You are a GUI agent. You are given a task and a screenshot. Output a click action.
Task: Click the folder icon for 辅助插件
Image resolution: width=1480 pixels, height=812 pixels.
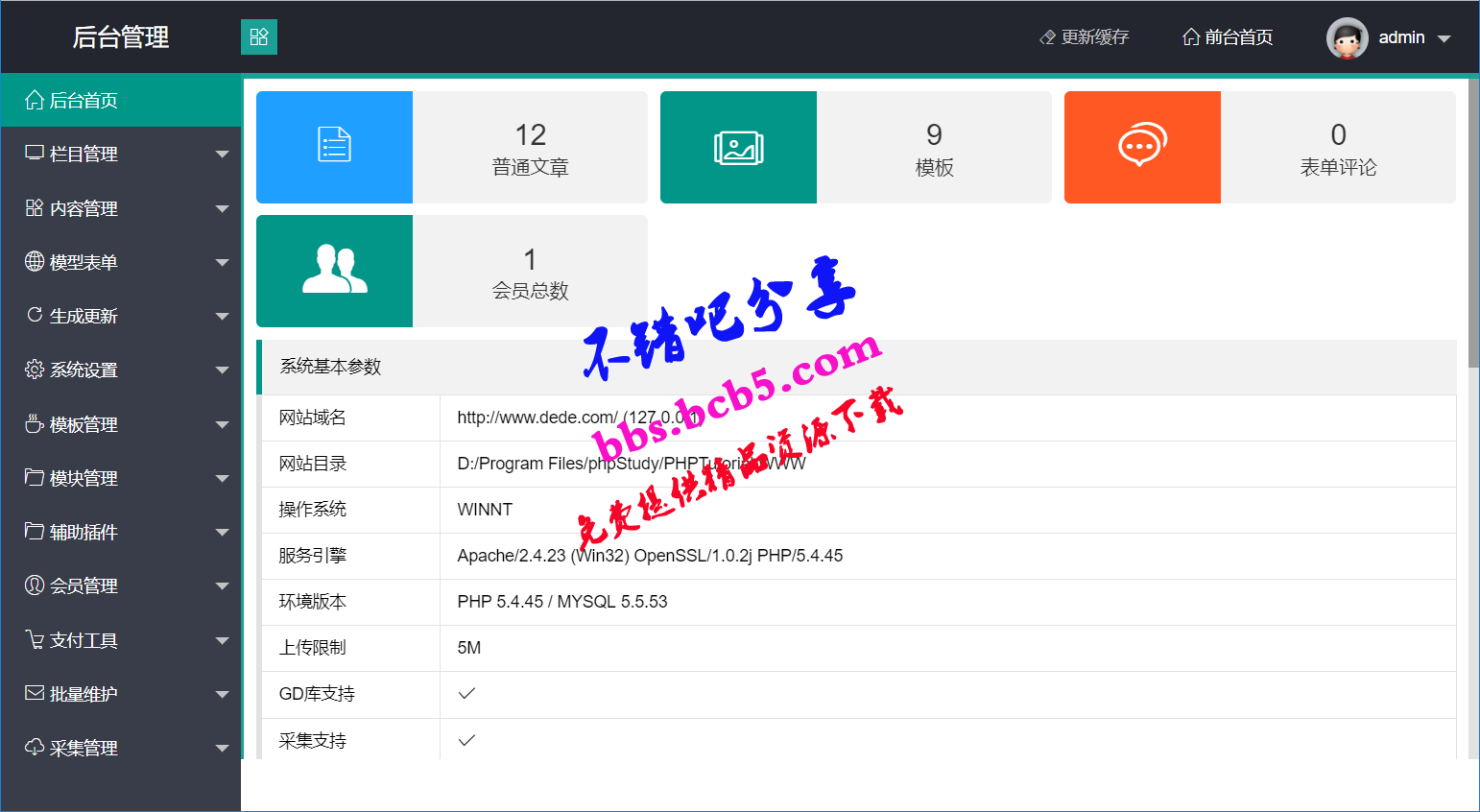[x=35, y=531]
